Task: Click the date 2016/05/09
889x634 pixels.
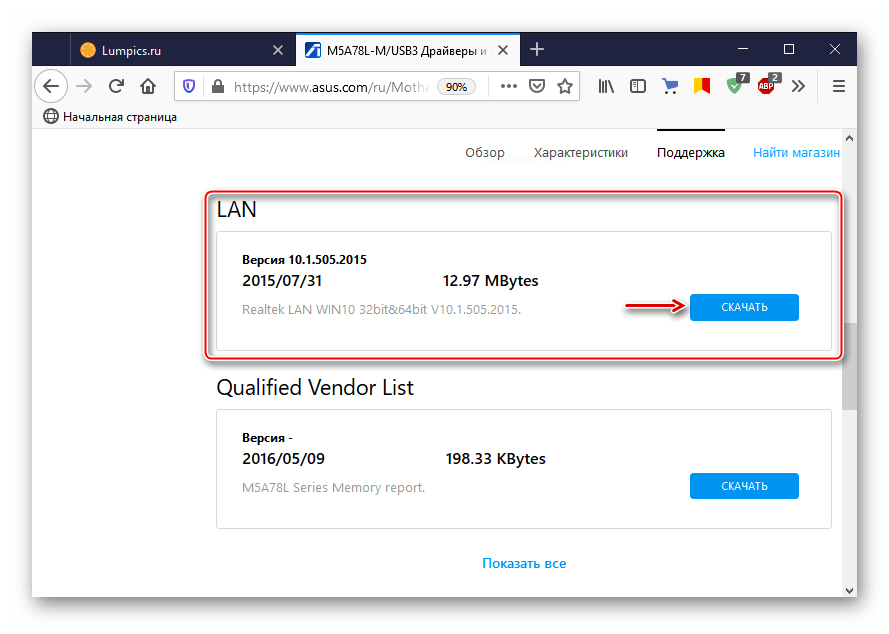Action: pos(283,459)
